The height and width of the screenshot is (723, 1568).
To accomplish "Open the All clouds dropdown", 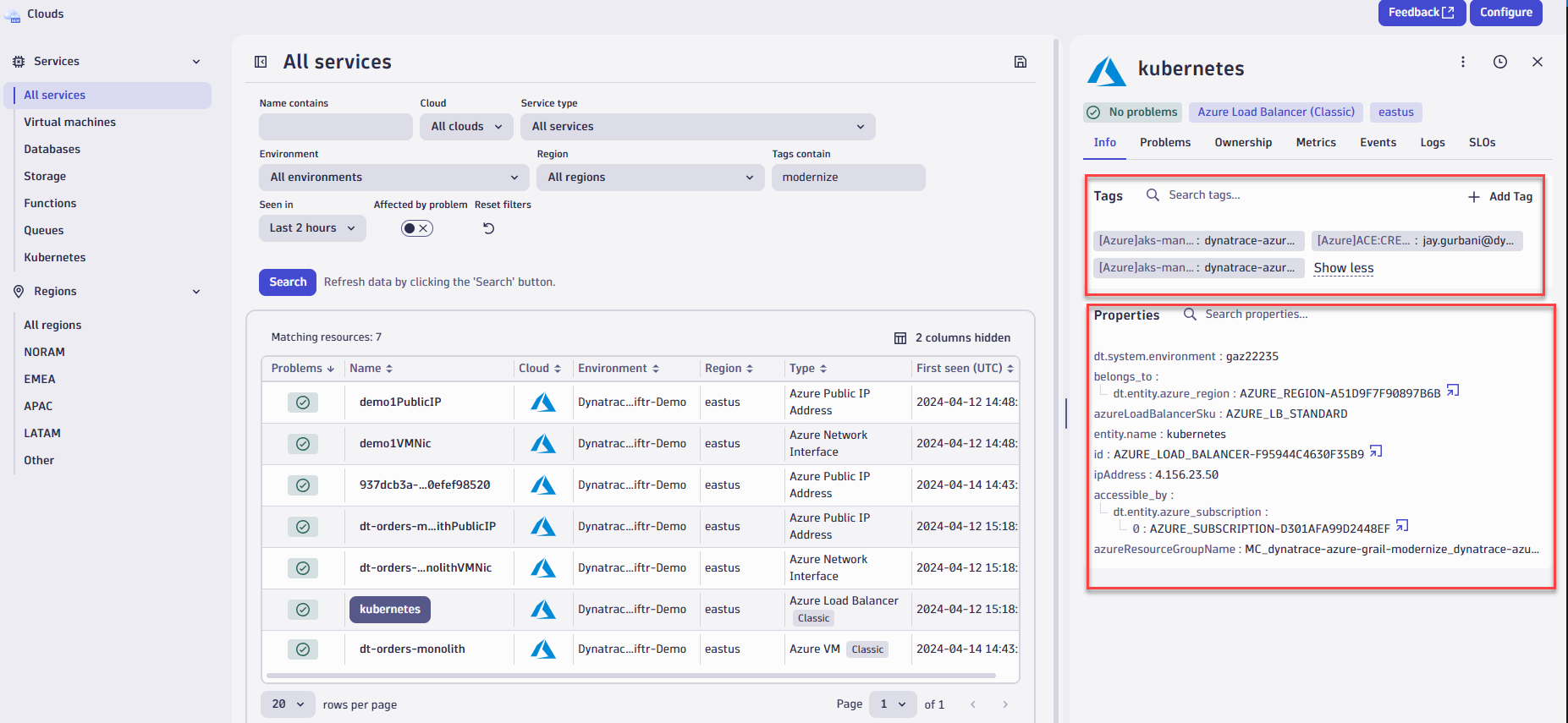I will coord(466,127).
